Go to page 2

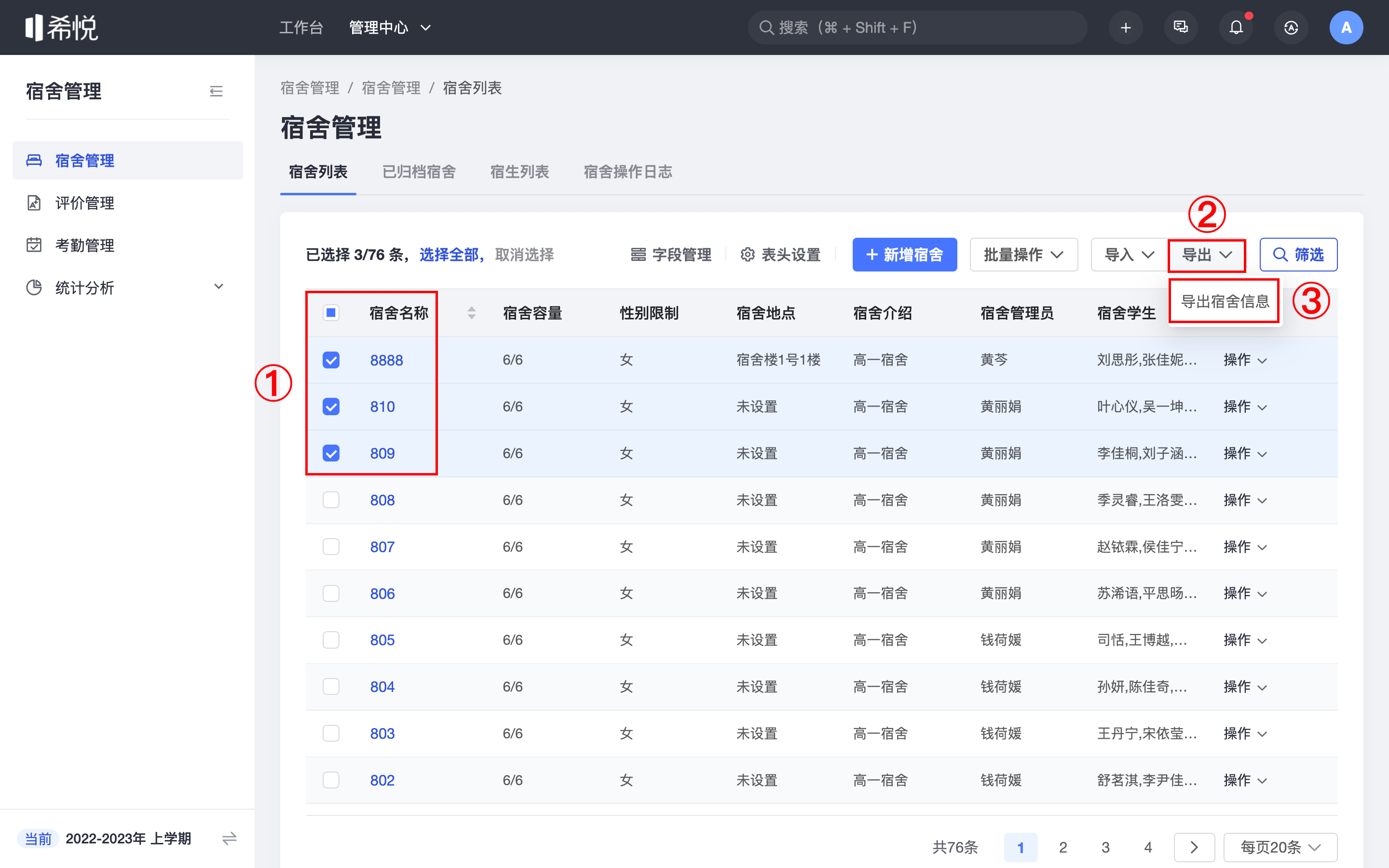tap(1063, 847)
